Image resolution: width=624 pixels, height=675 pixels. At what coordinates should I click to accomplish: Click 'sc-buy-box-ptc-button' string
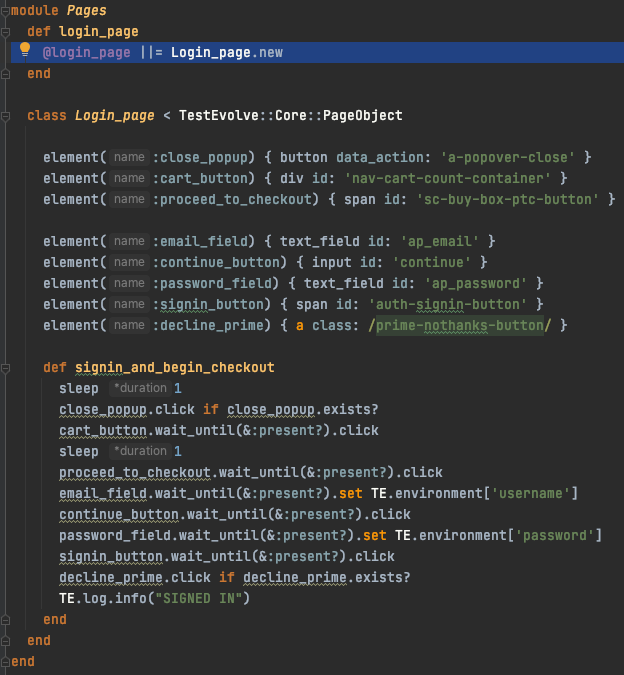pos(507,199)
